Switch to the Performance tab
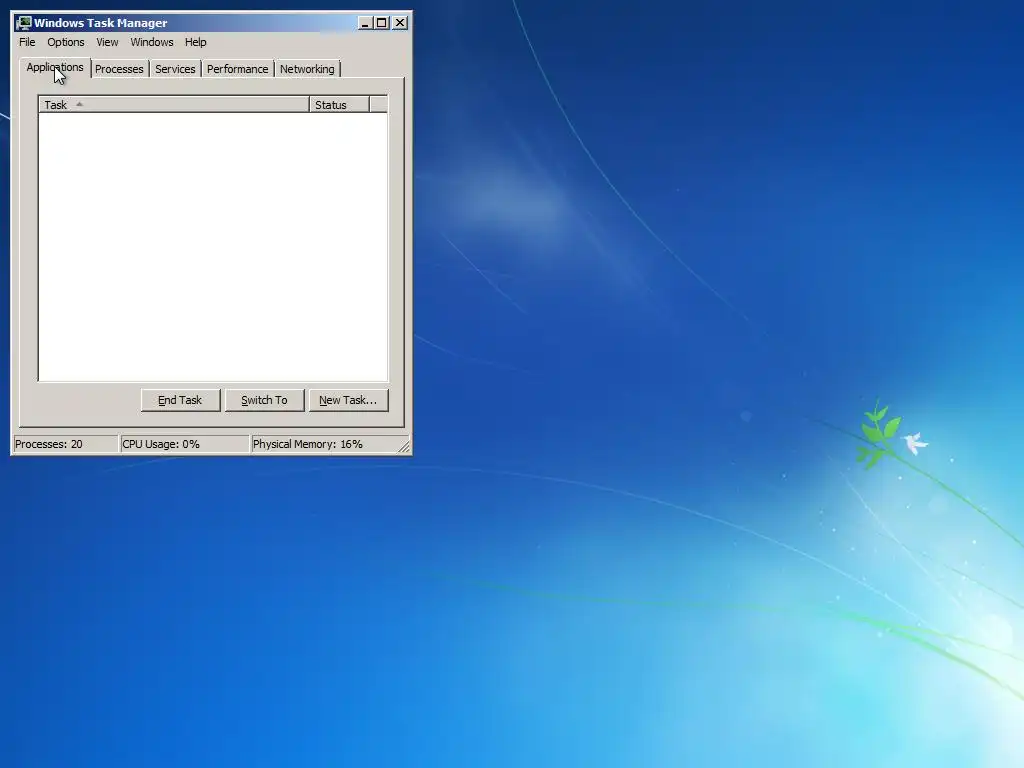 click(237, 69)
